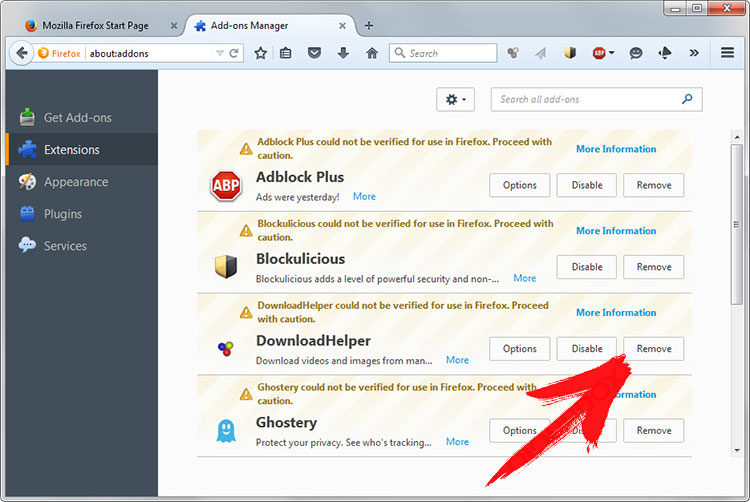750x502 pixels.
Task: Click the Search all add-ons field
Action: point(596,99)
